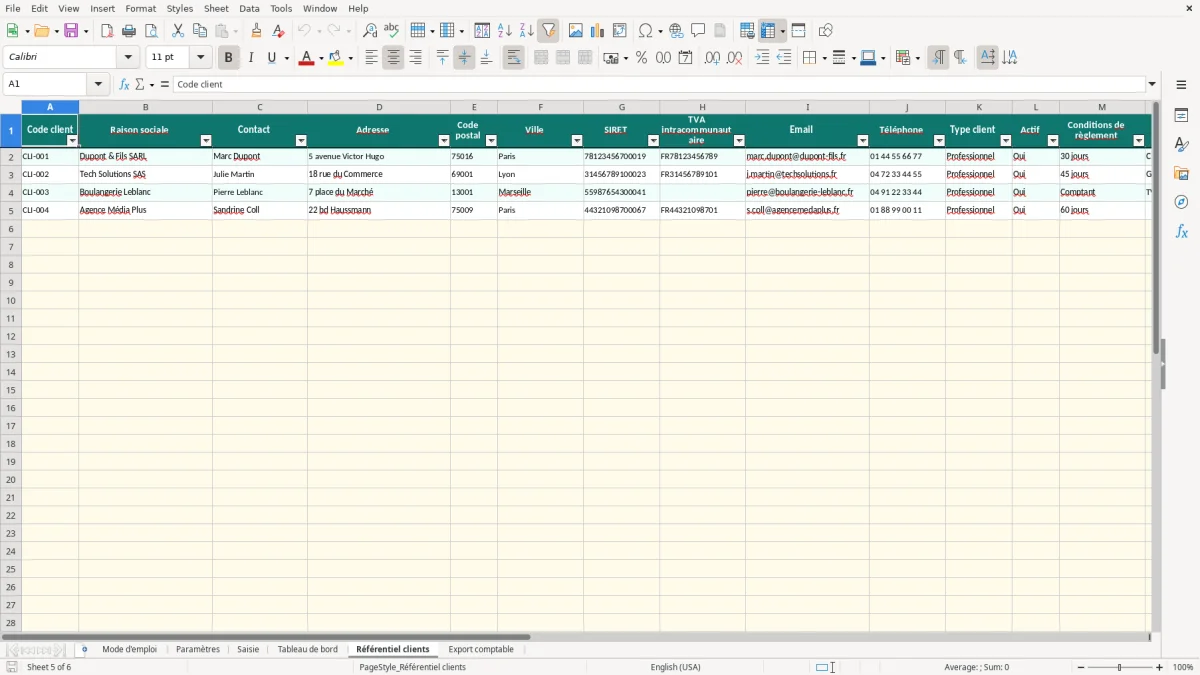Screen dimensions: 1200x675
Task: Toggle Bold formatting
Action: (228, 58)
